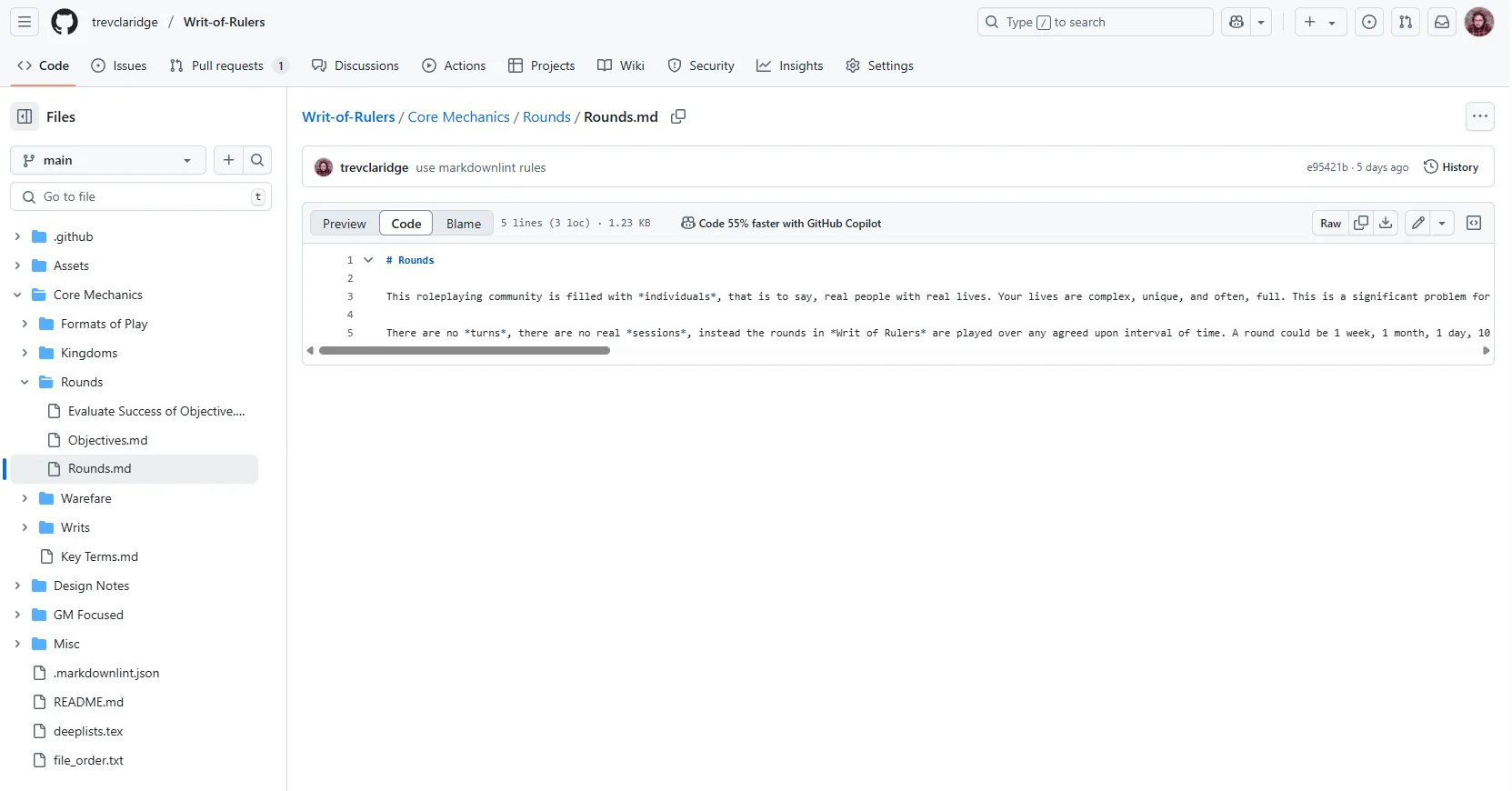Screen dimensions: 1512x791
Task: Switch to Blame view
Action: click(x=463, y=224)
